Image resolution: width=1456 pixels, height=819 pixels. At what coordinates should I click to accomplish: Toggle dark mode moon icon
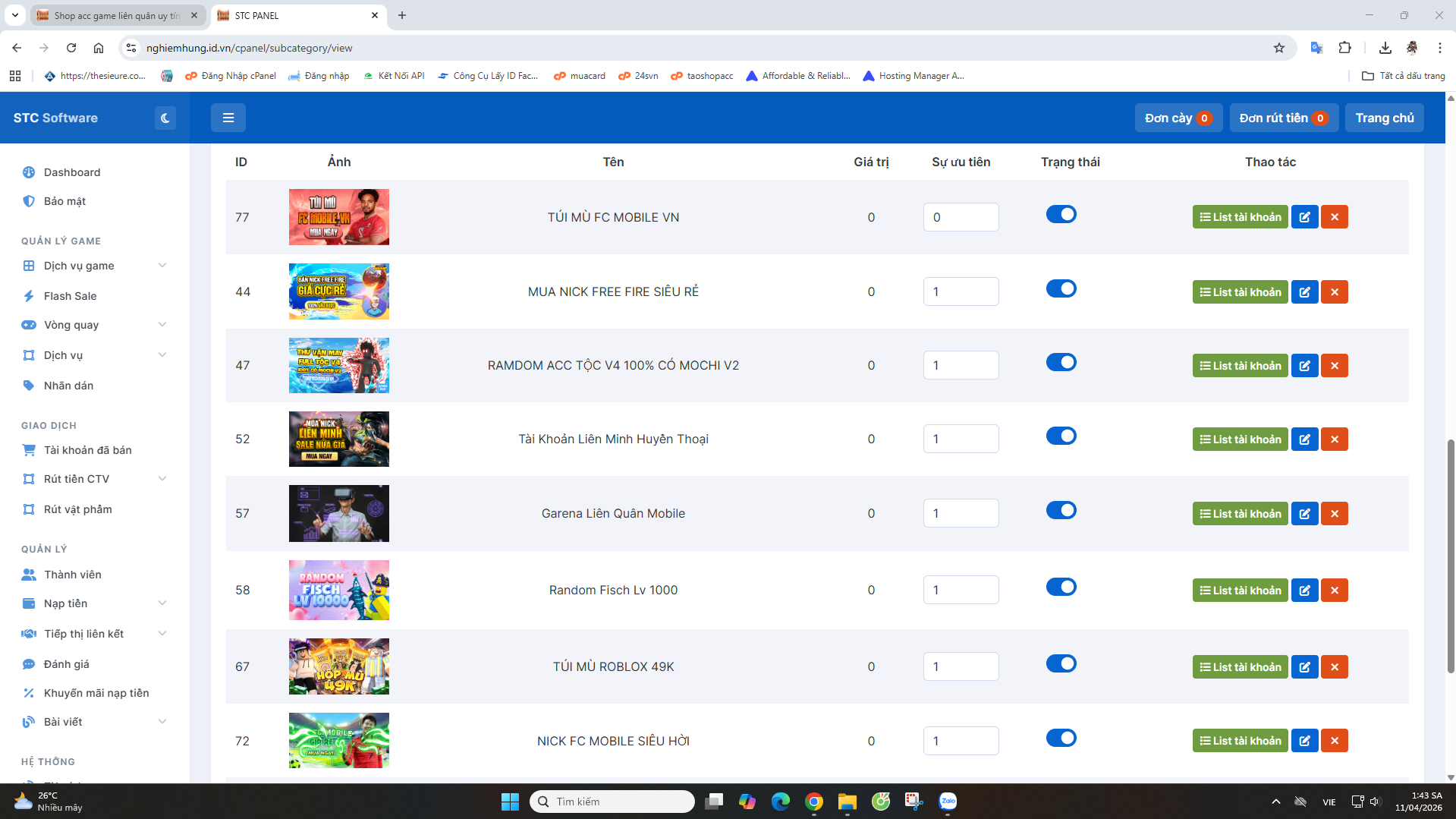(165, 118)
